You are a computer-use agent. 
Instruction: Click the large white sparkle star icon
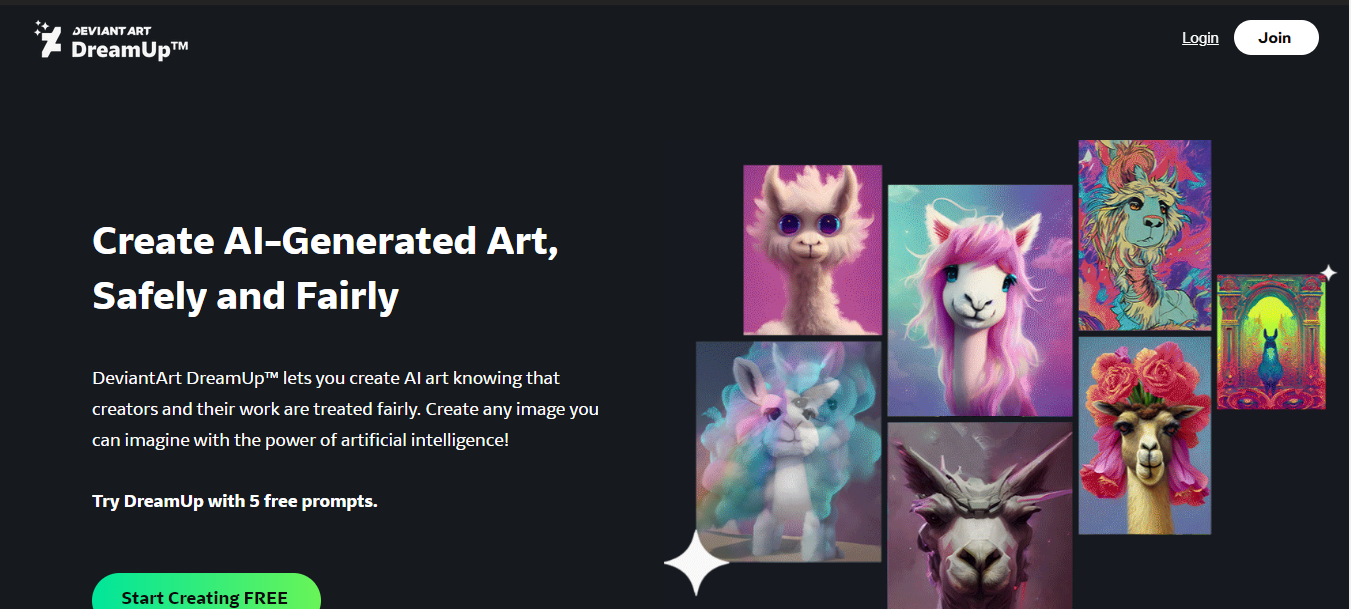point(697,563)
